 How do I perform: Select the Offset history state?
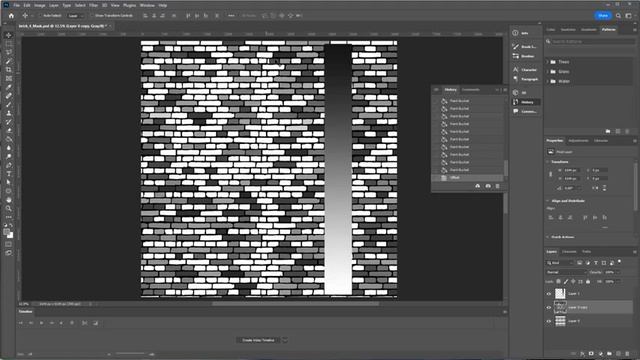click(x=468, y=178)
